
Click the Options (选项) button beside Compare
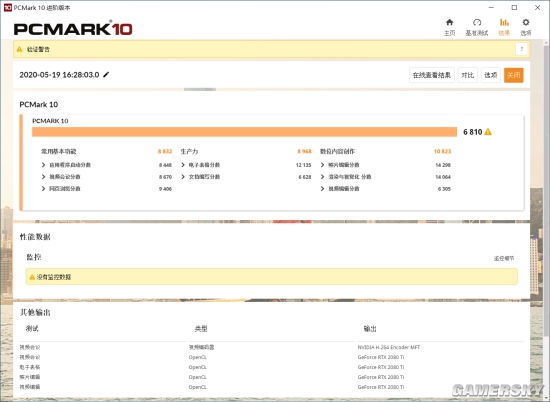tap(490, 75)
